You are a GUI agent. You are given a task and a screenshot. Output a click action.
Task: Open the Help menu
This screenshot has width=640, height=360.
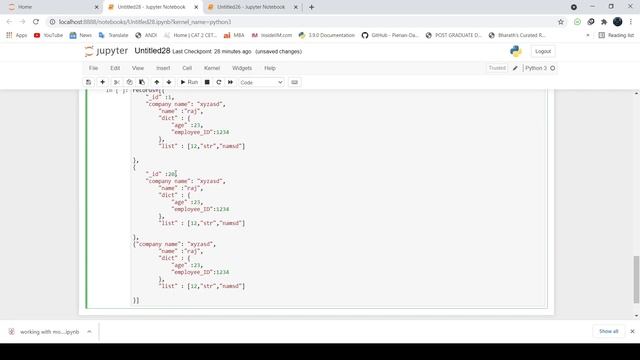tap(270, 68)
